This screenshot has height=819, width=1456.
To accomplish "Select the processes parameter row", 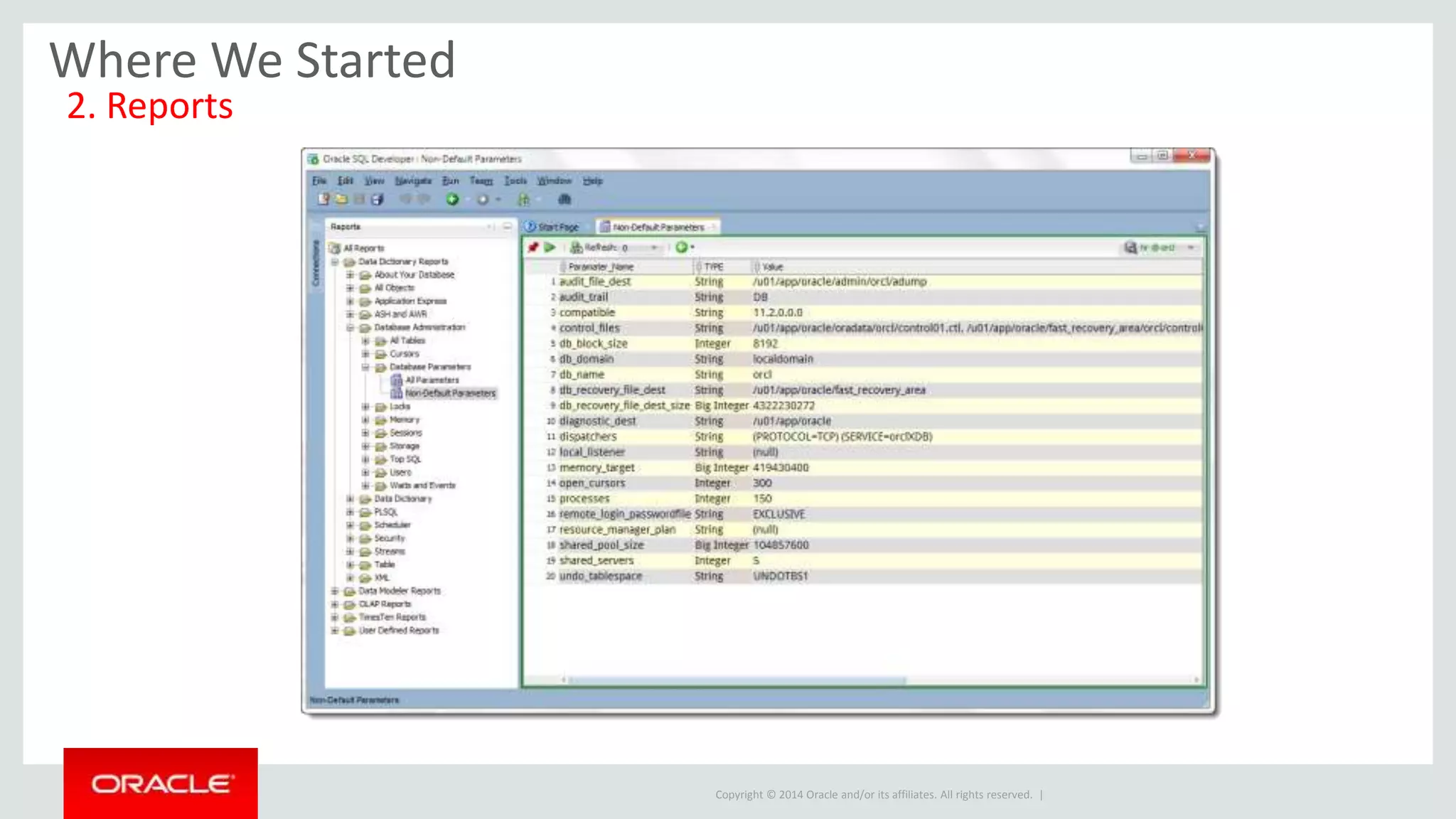I will [x=864, y=499].
